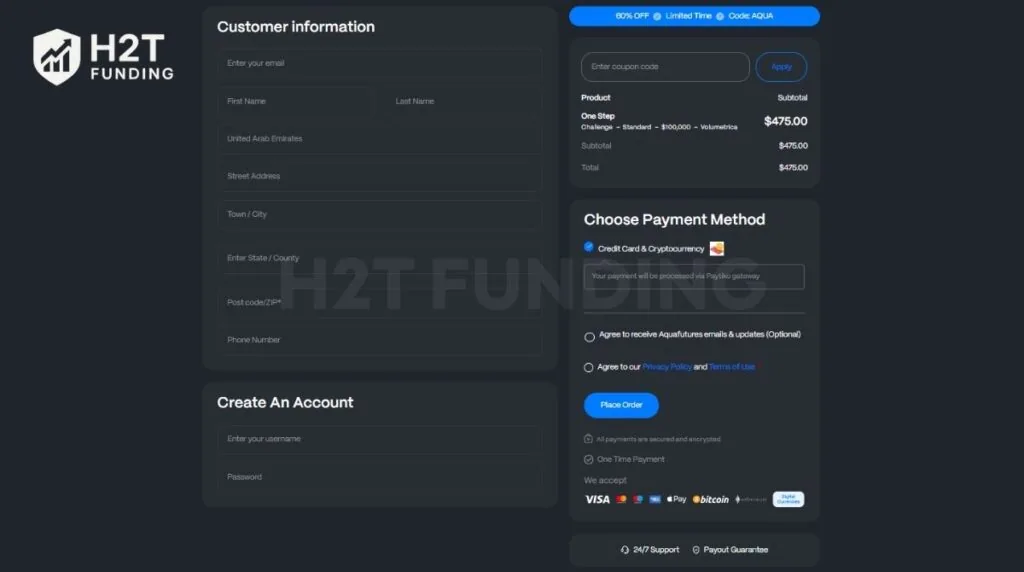Focus the Last Name field
1024x572 pixels.
[x=464, y=101]
